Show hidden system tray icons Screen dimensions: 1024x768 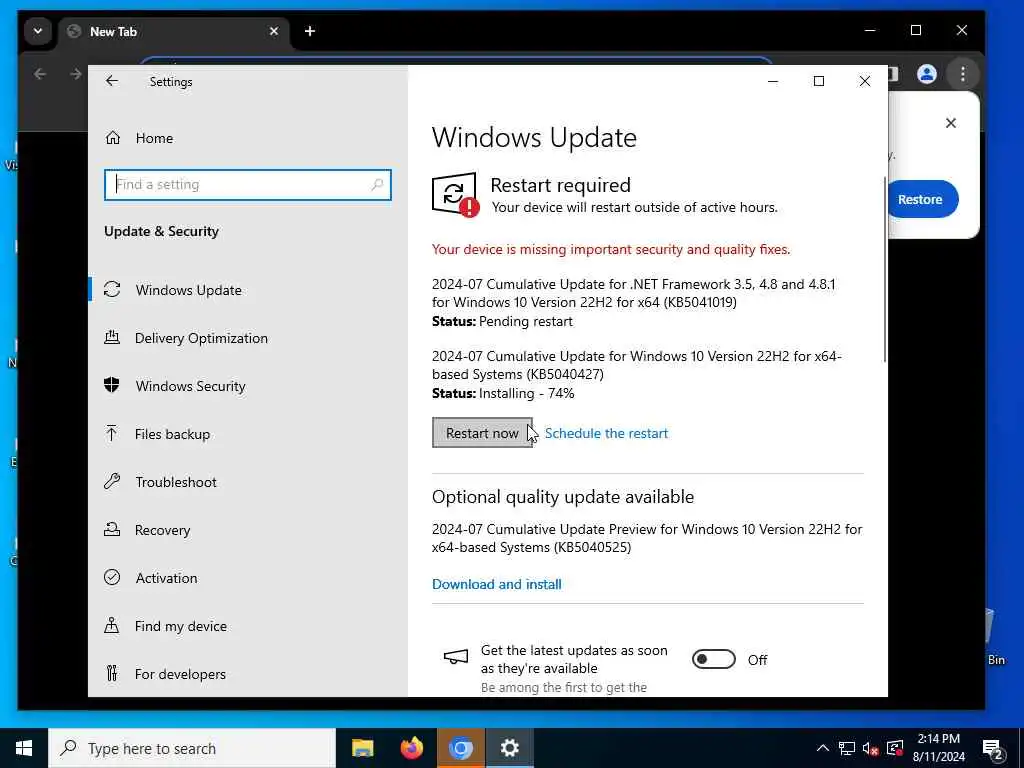click(x=823, y=748)
